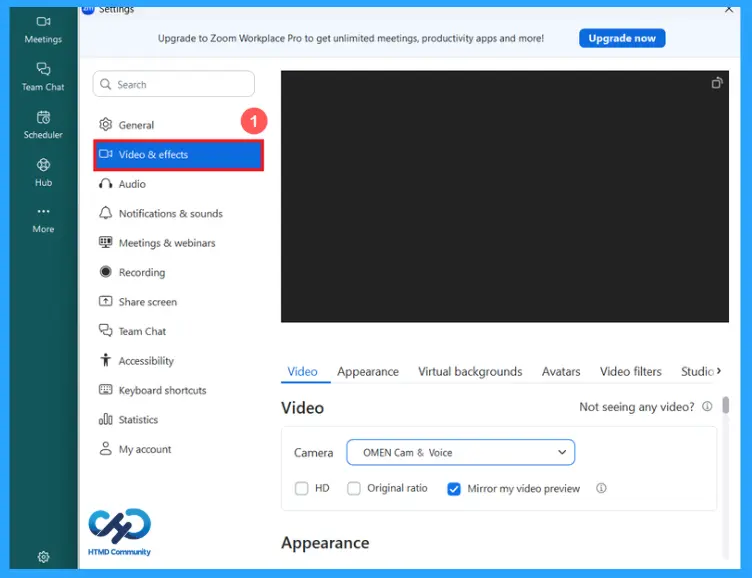
Task: Open Team Chat settings category
Action: 178,331
